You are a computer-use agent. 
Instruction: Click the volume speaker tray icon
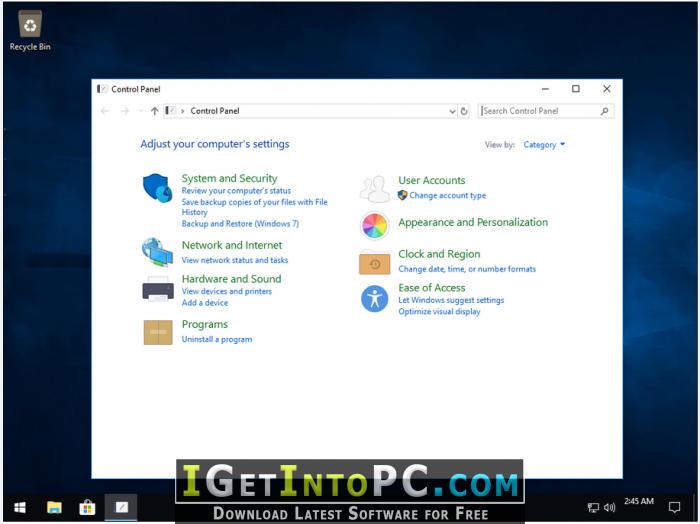(x=609, y=507)
